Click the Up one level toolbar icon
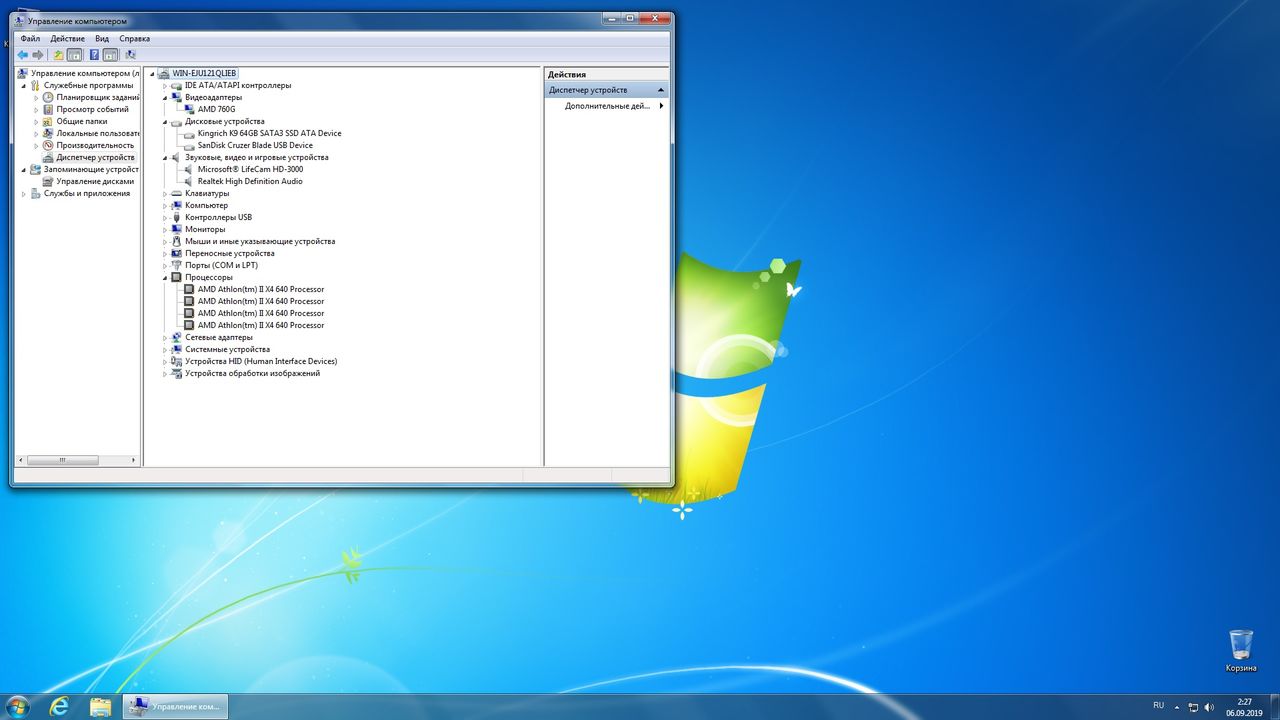The width and height of the screenshot is (1280, 720). [x=59, y=55]
